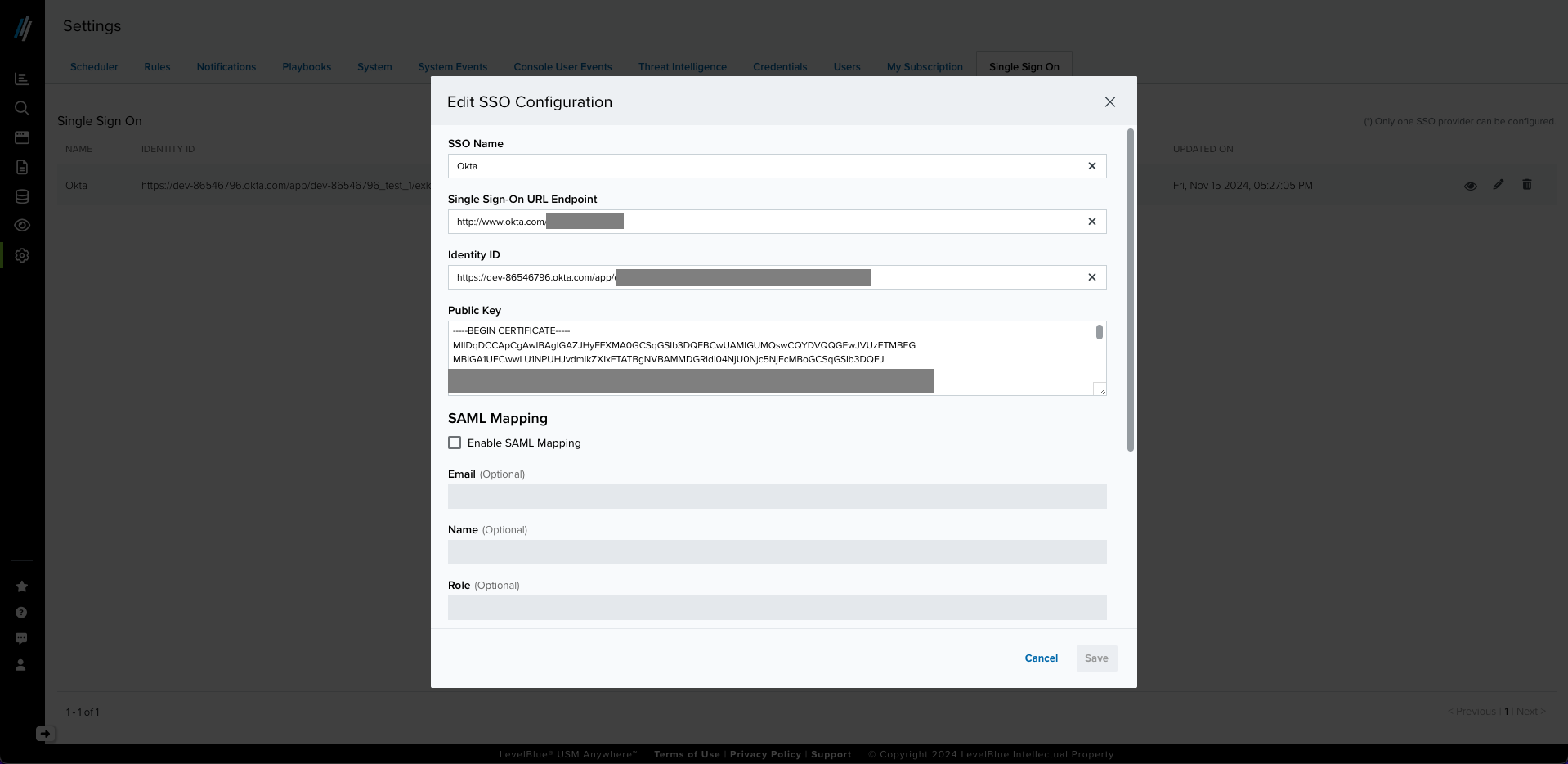Click the Okta name cell

click(x=76, y=186)
